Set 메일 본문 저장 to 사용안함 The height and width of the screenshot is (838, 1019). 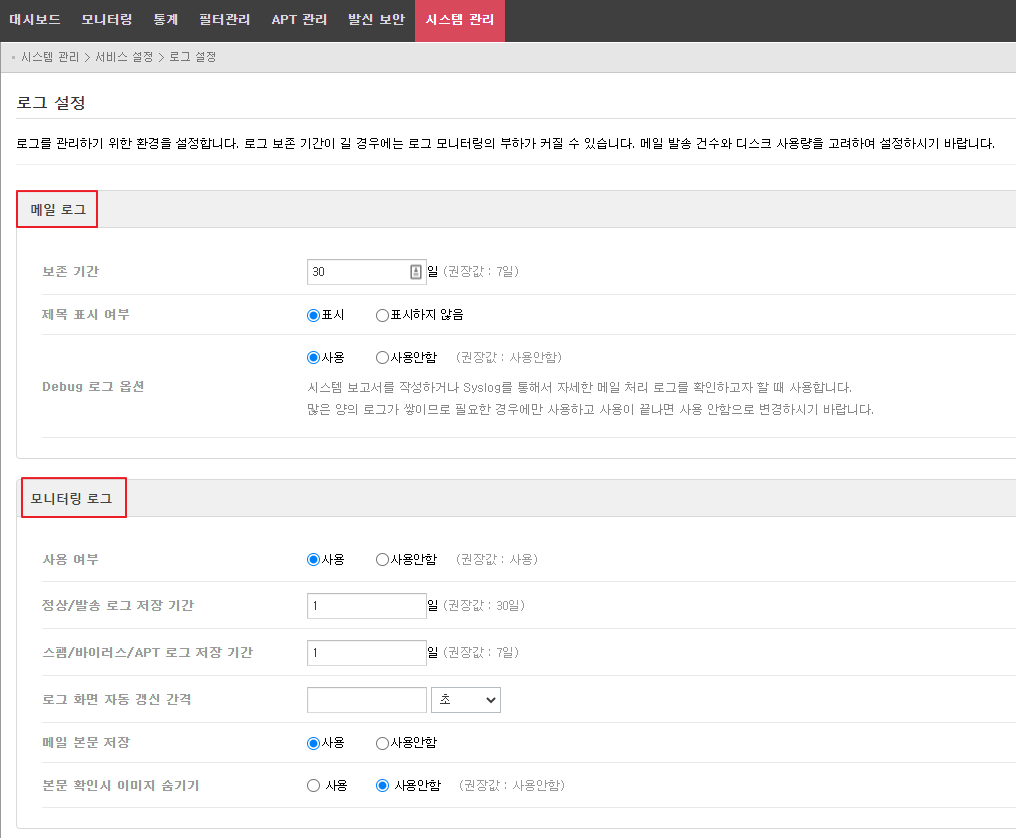[382, 743]
